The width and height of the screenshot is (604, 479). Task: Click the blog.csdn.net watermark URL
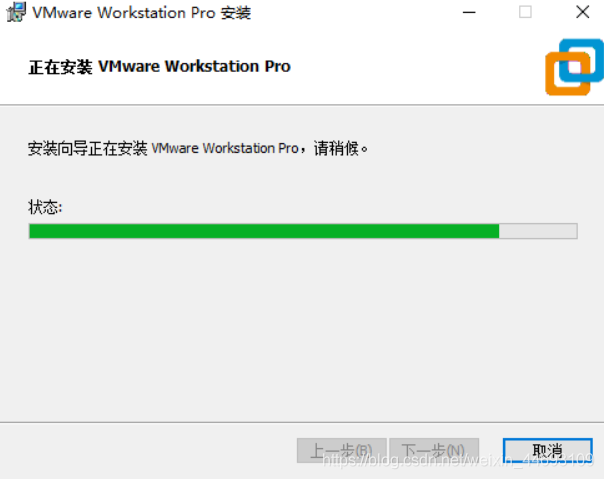point(458,460)
